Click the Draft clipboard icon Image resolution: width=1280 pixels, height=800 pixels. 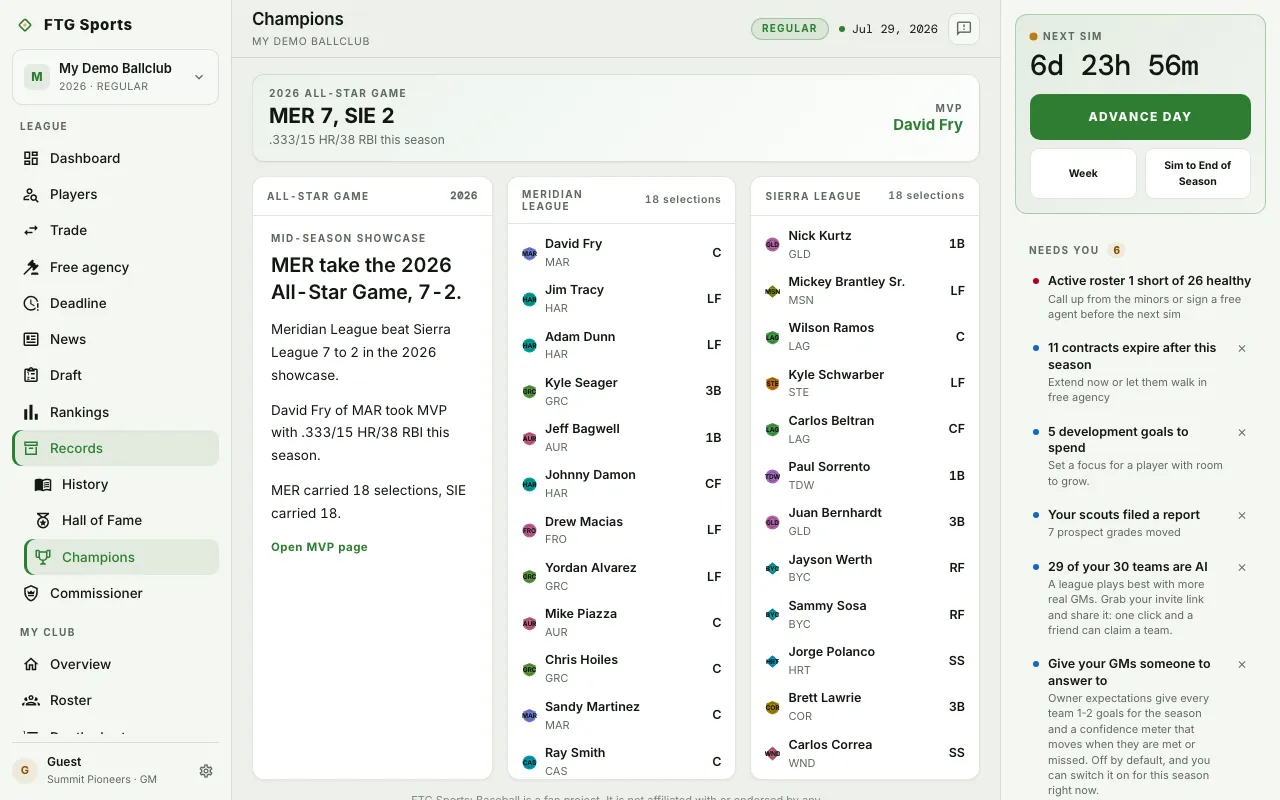(31, 375)
